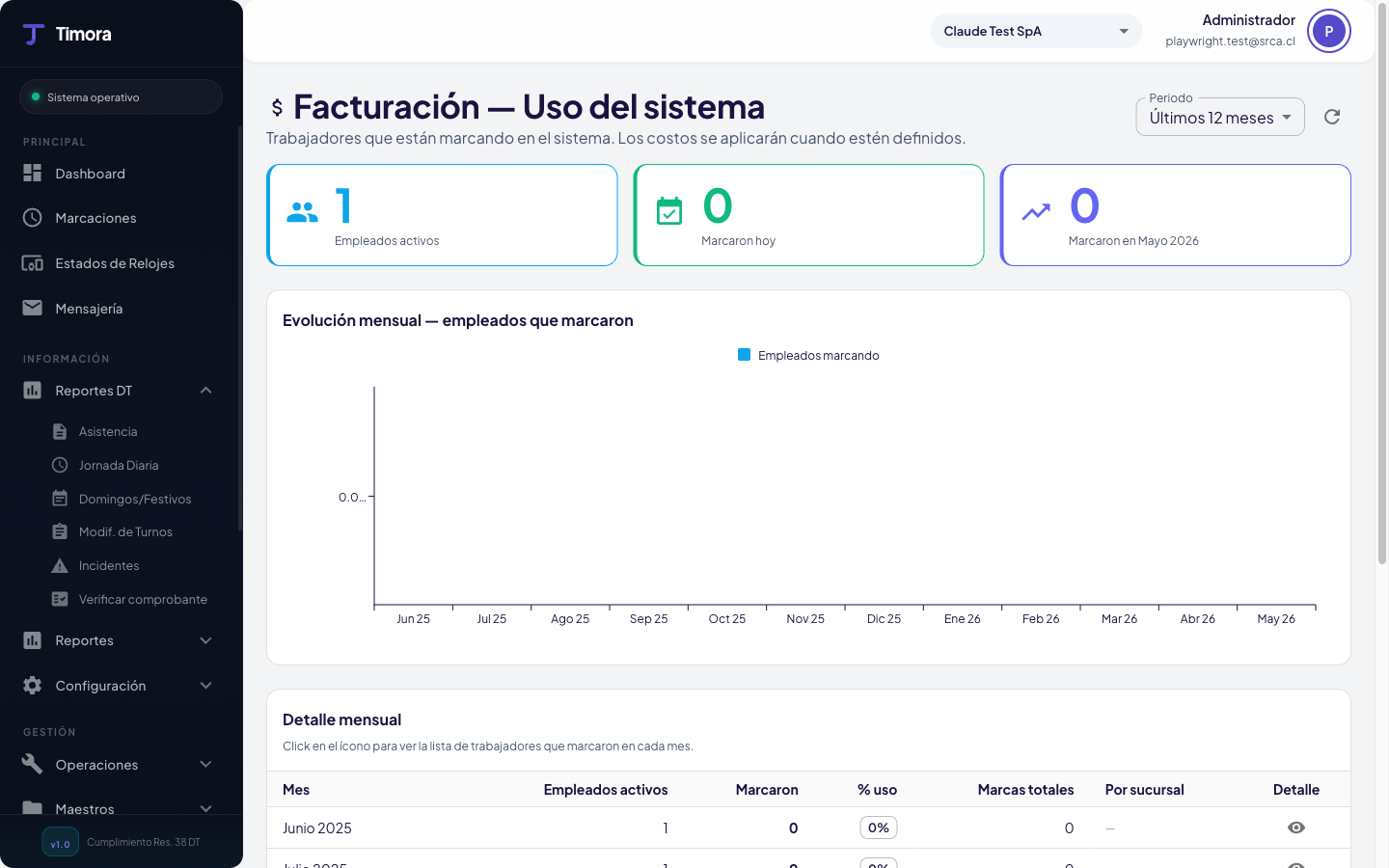Click the Reportes bar chart icon

click(x=33, y=640)
